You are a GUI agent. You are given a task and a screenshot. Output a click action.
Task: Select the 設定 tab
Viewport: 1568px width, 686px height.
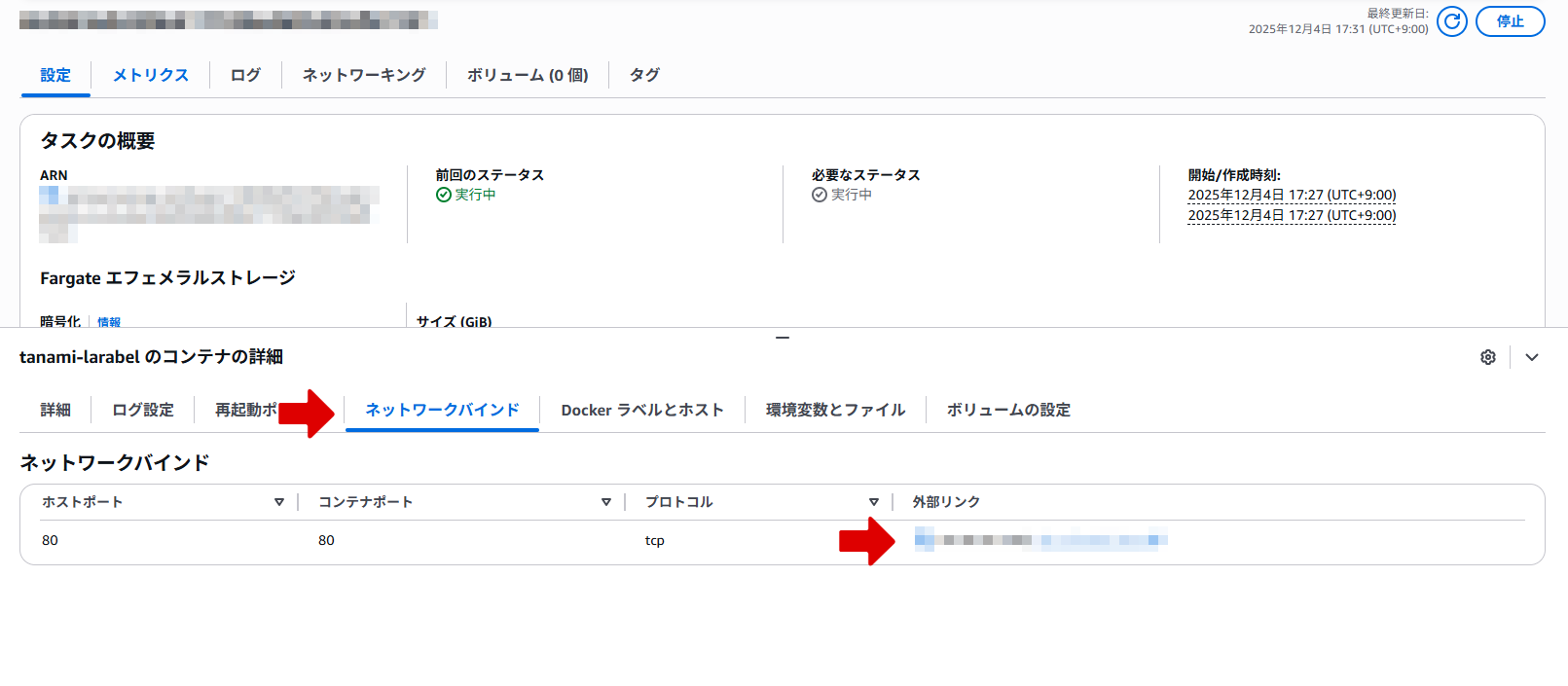point(55,75)
